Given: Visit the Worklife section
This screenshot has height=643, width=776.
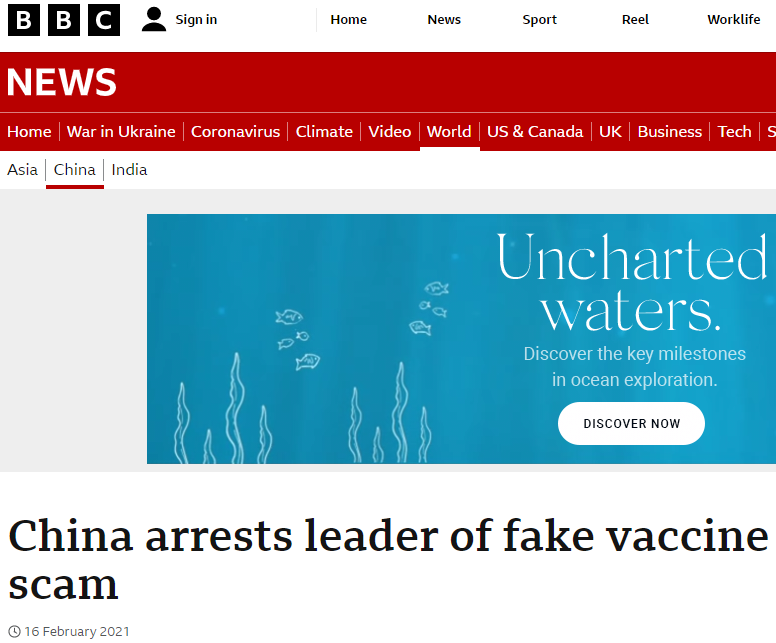Looking at the screenshot, I should coord(733,19).
